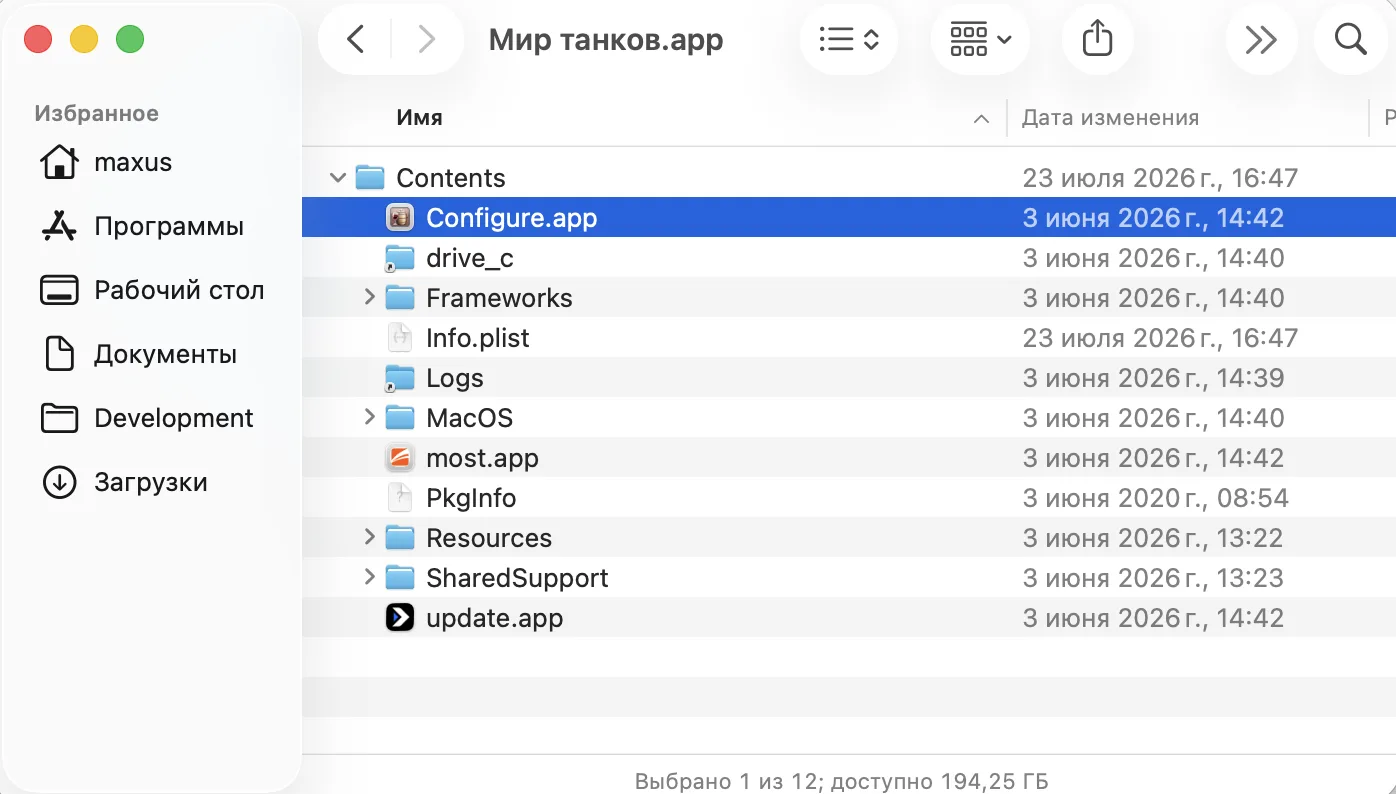The image size is (1396, 794).
Task: Expand the MacOS folder
Action: pos(369,417)
